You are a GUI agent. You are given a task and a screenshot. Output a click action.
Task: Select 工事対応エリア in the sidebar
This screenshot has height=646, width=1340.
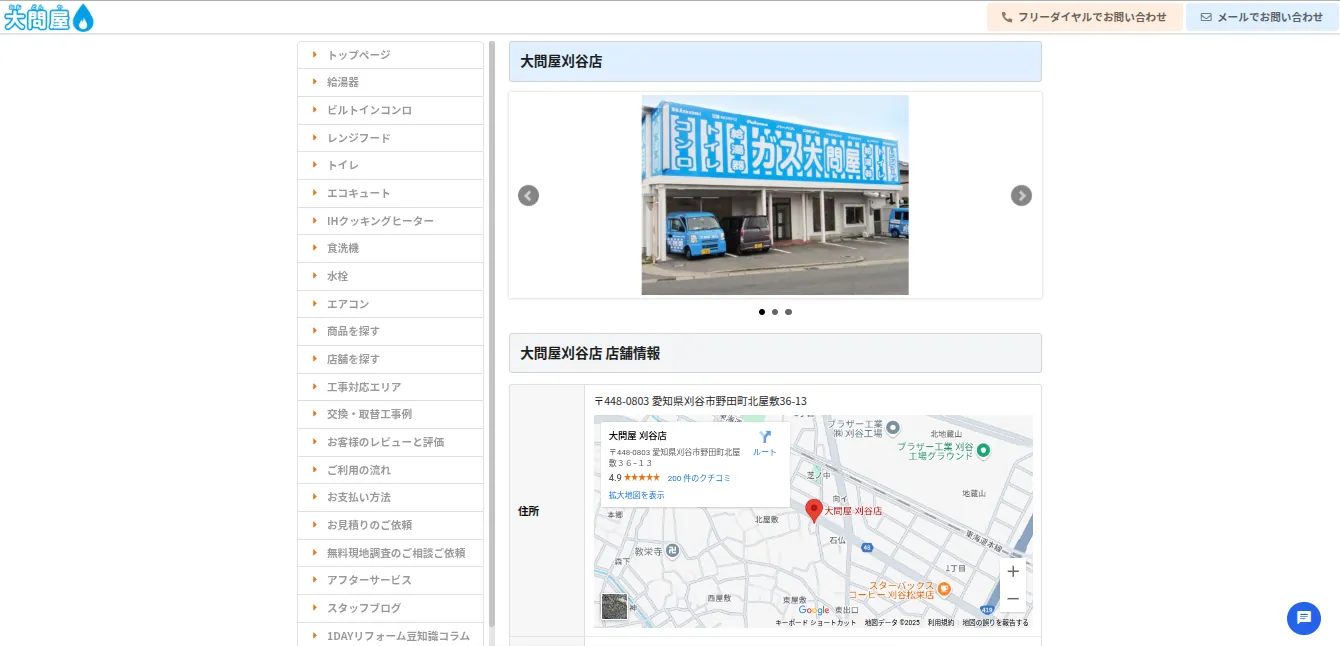coord(390,387)
